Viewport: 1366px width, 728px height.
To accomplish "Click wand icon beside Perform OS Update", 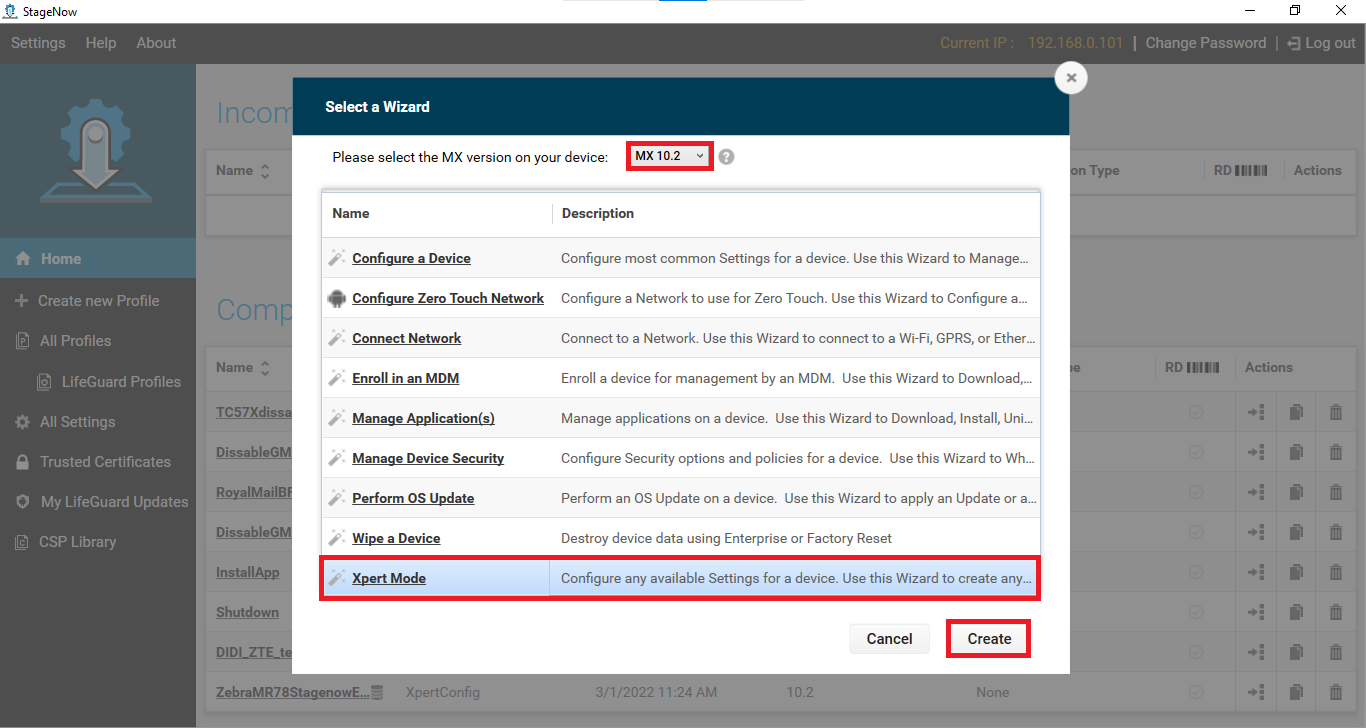I will tap(336, 498).
